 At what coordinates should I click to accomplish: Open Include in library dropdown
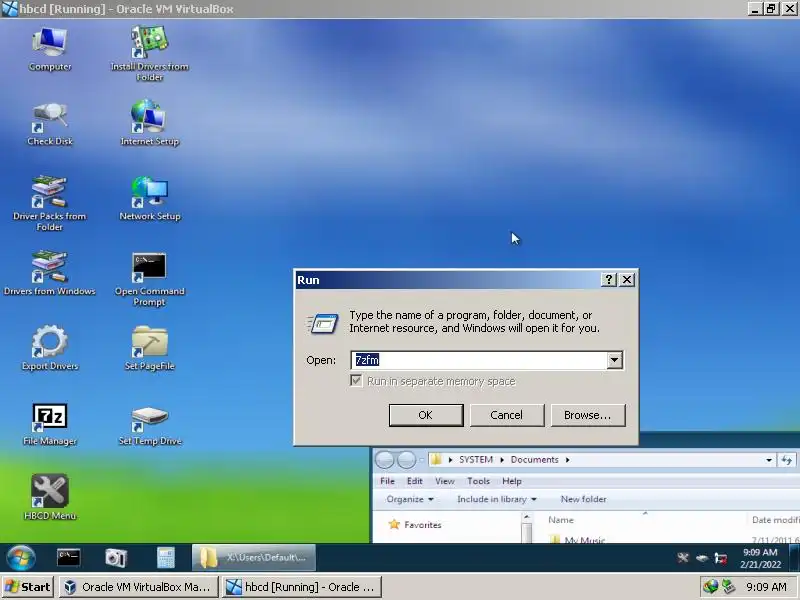click(497, 499)
